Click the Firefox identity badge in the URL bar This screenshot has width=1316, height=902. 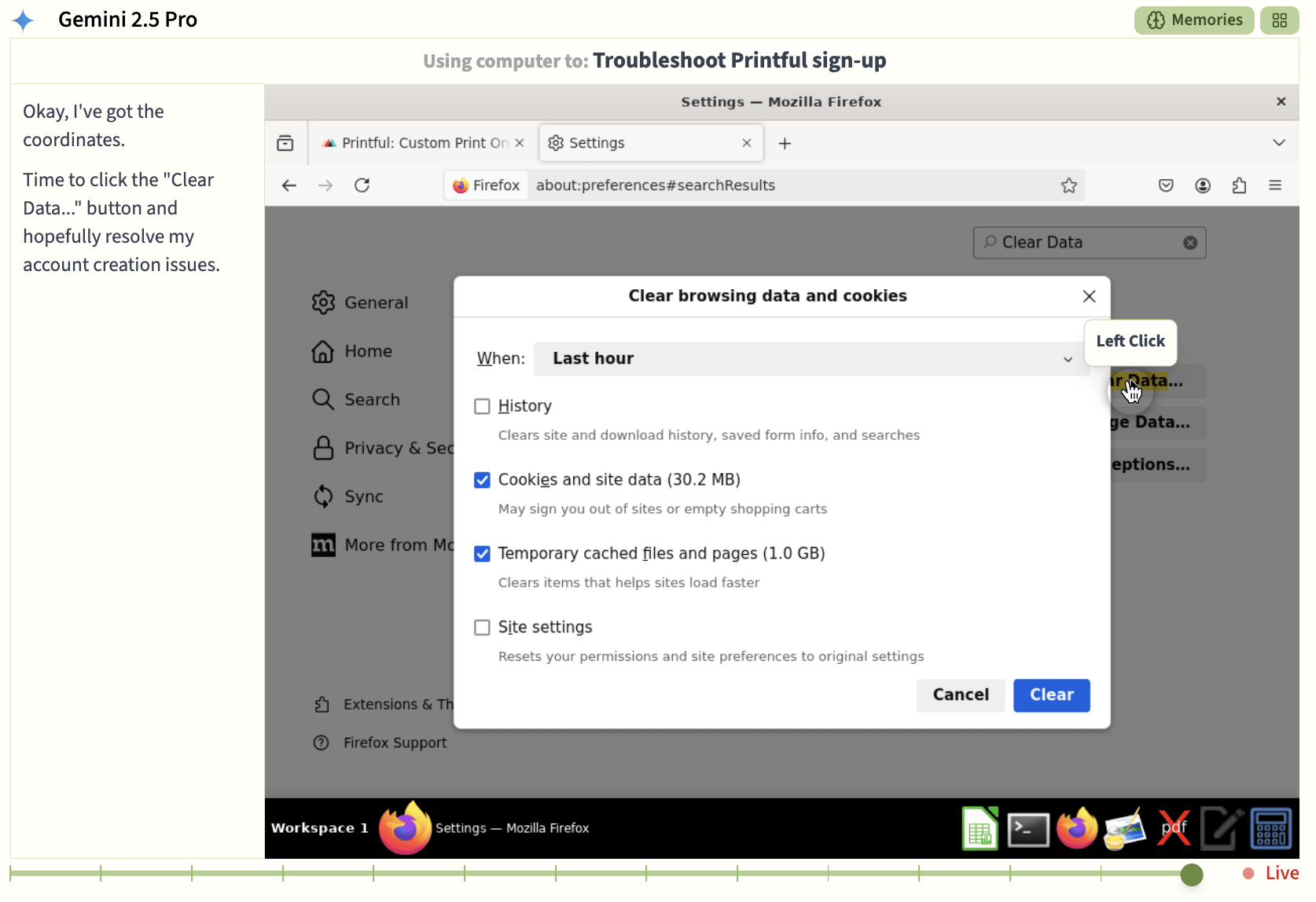tap(487, 185)
